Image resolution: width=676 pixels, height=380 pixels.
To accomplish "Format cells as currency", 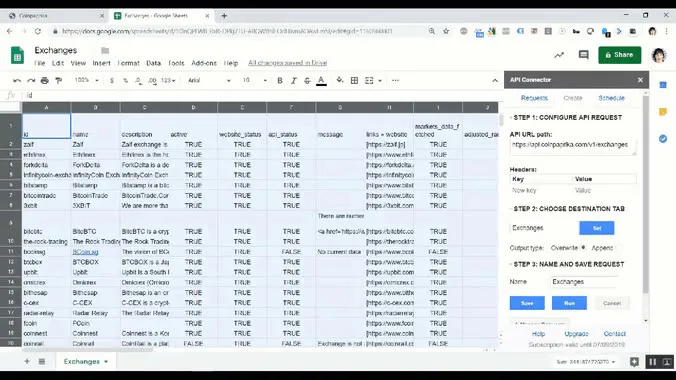I will coord(112,81).
